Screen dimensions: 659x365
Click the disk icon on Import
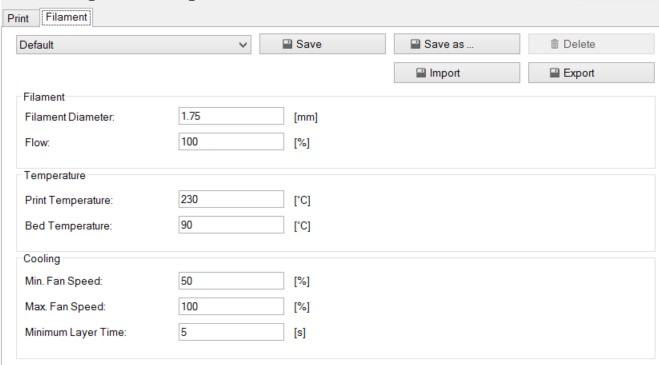click(x=421, y=73)
